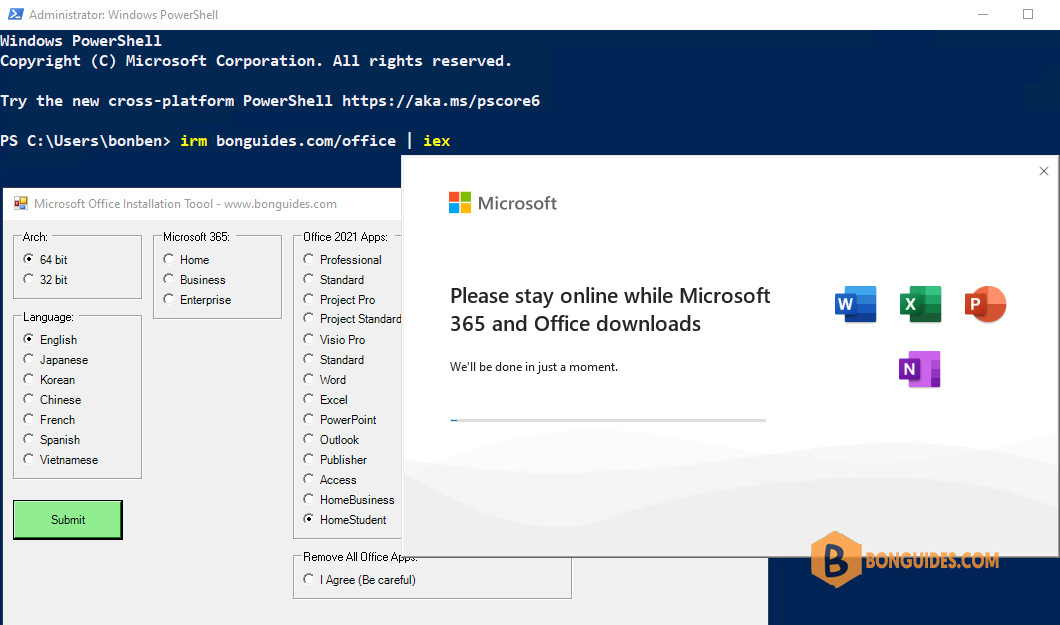The height and width of the screenshot is (625, 1060).
Task: Click the download progress bar
Action: point(608,420)
